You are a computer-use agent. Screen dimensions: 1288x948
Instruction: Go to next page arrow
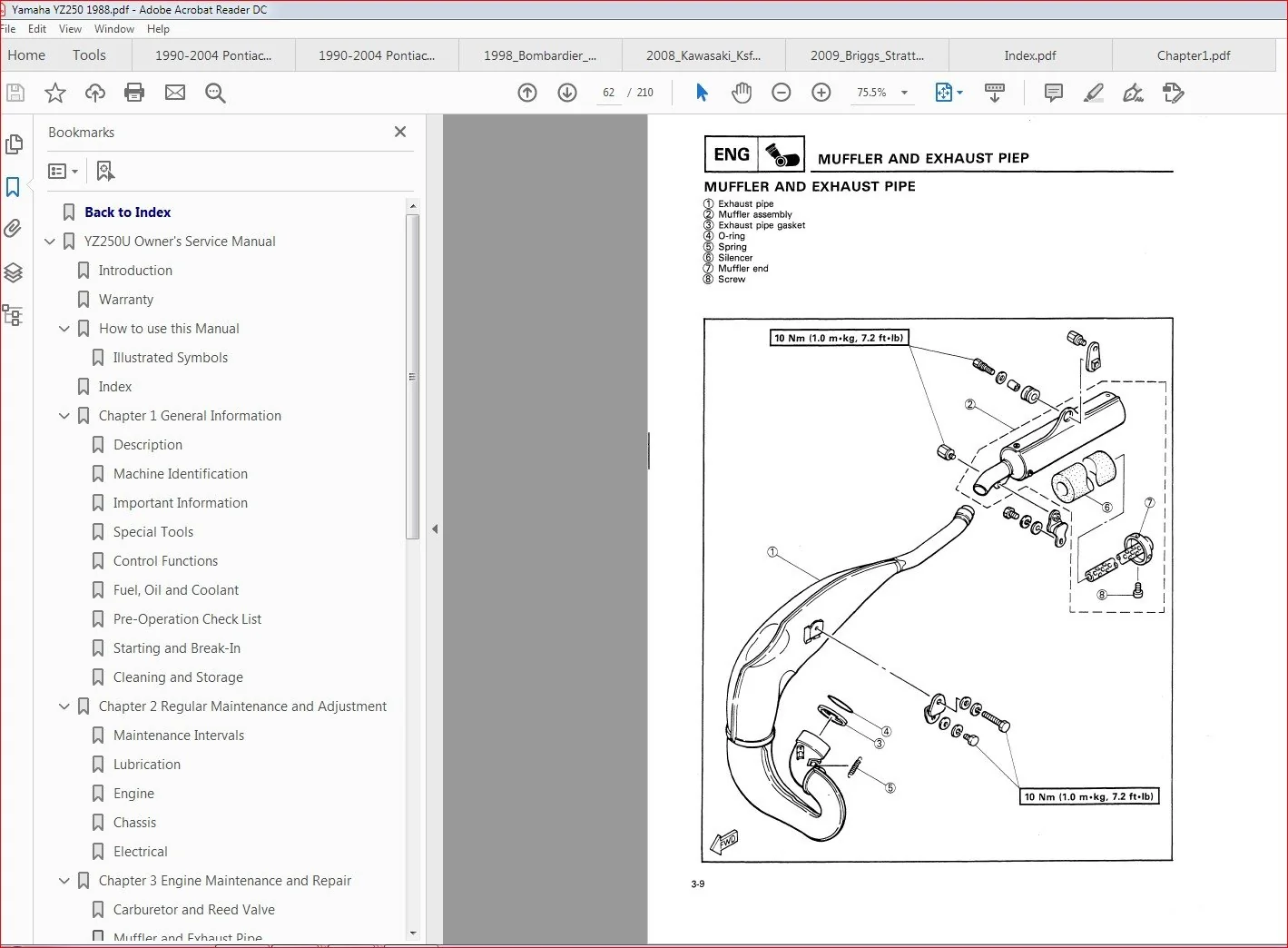point(567,93)
